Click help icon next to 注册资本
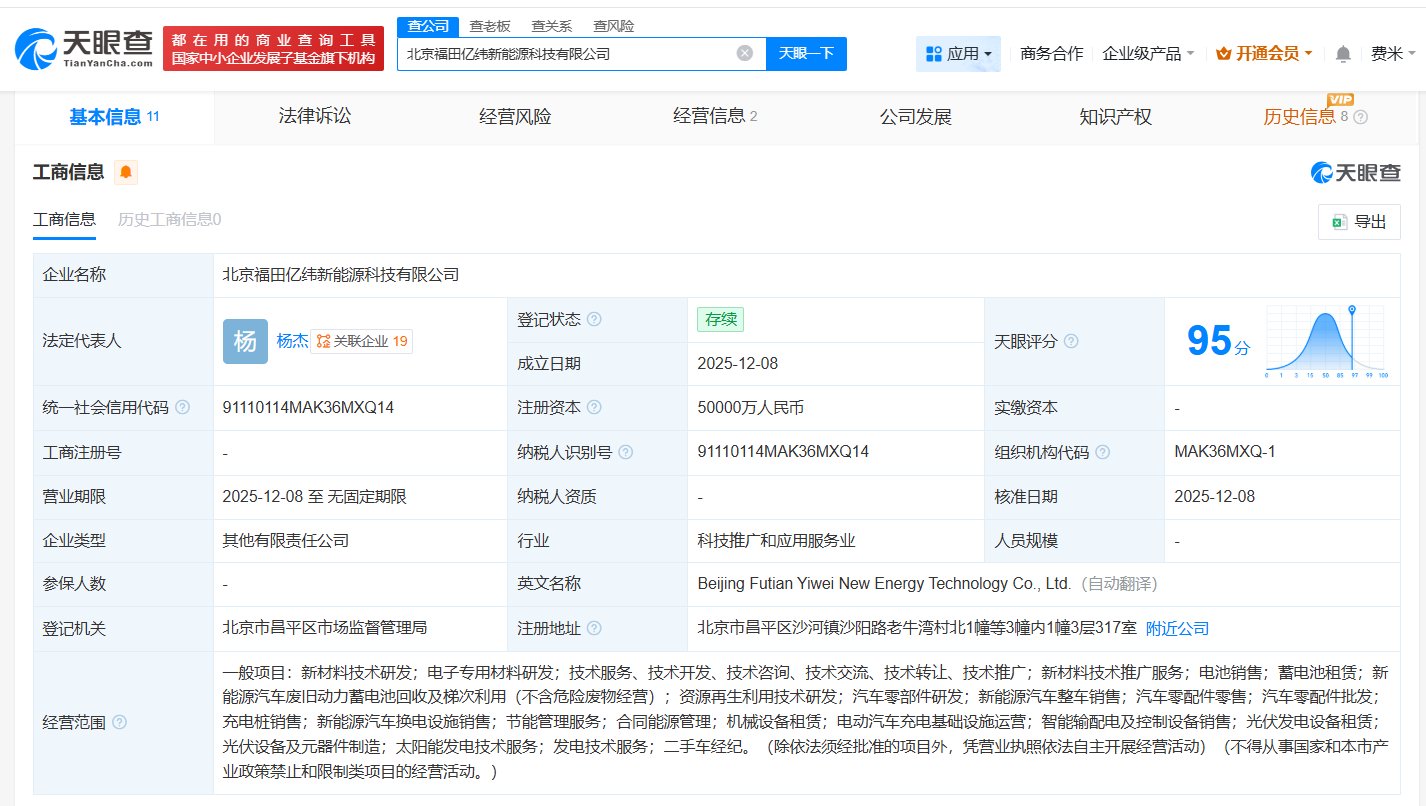Viewport: 1426px width, 806px height. click(594, 408)
